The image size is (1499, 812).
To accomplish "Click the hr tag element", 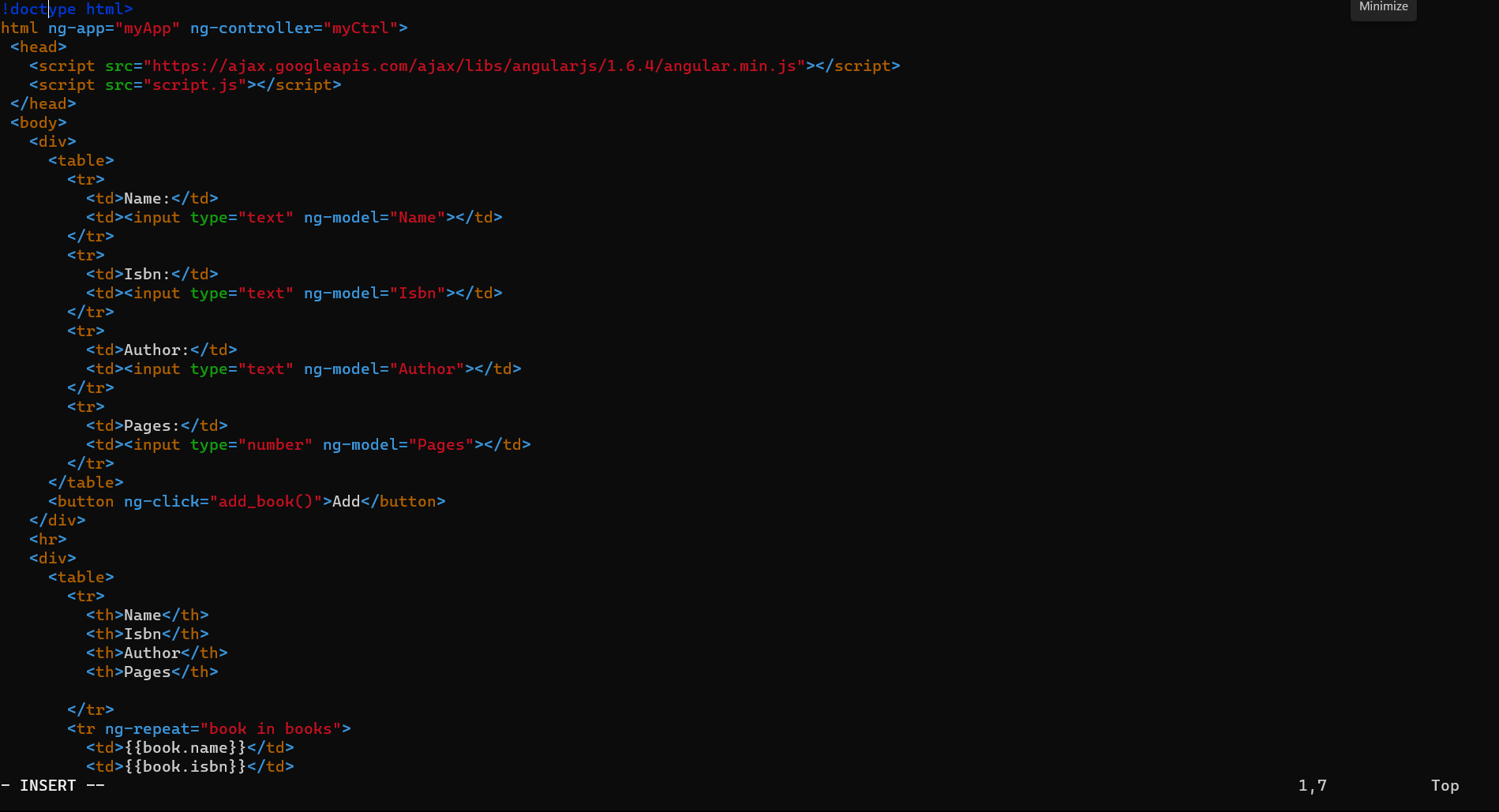I will [x=48, y=539].
